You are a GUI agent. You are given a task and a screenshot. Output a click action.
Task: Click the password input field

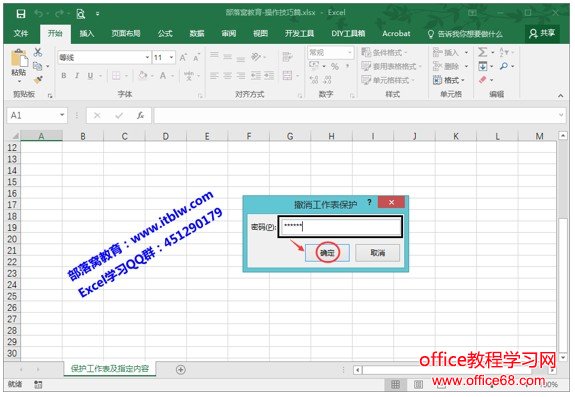(340, 227)
